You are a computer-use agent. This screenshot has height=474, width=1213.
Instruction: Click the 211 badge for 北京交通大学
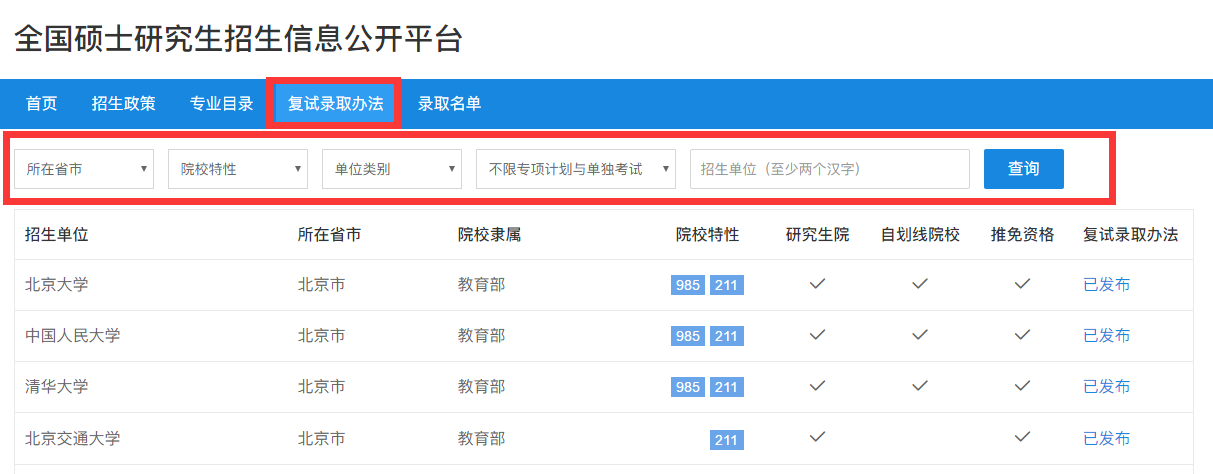[726, 439]
